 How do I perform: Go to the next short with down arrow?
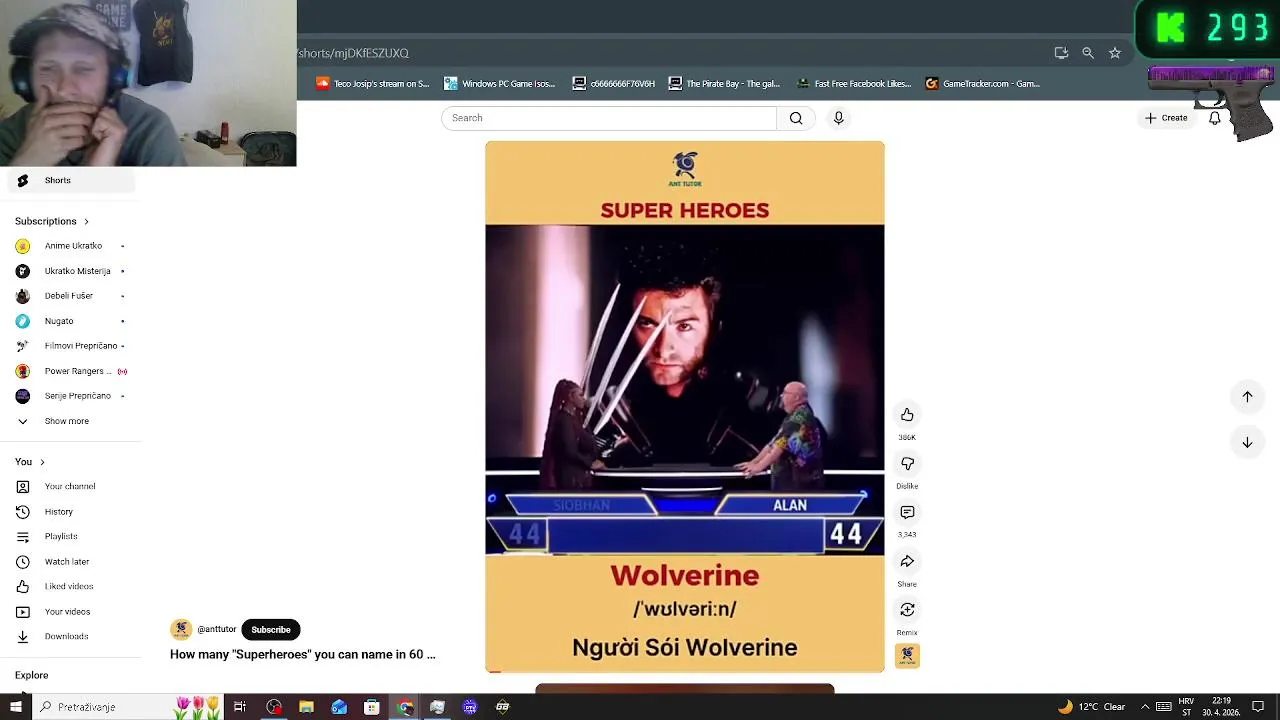[x=1247, y=442]
